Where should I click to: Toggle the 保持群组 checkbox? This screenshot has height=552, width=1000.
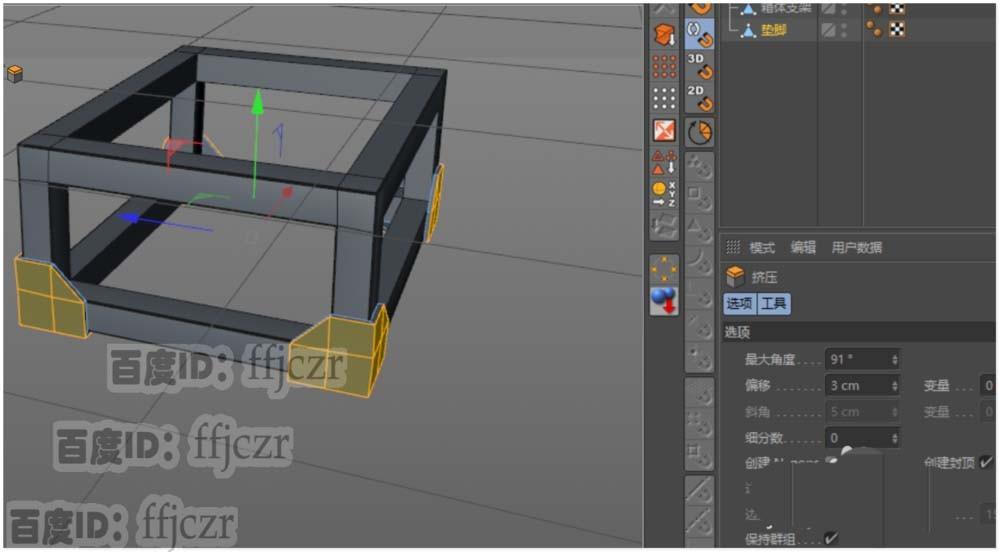(x=831, y=539)
